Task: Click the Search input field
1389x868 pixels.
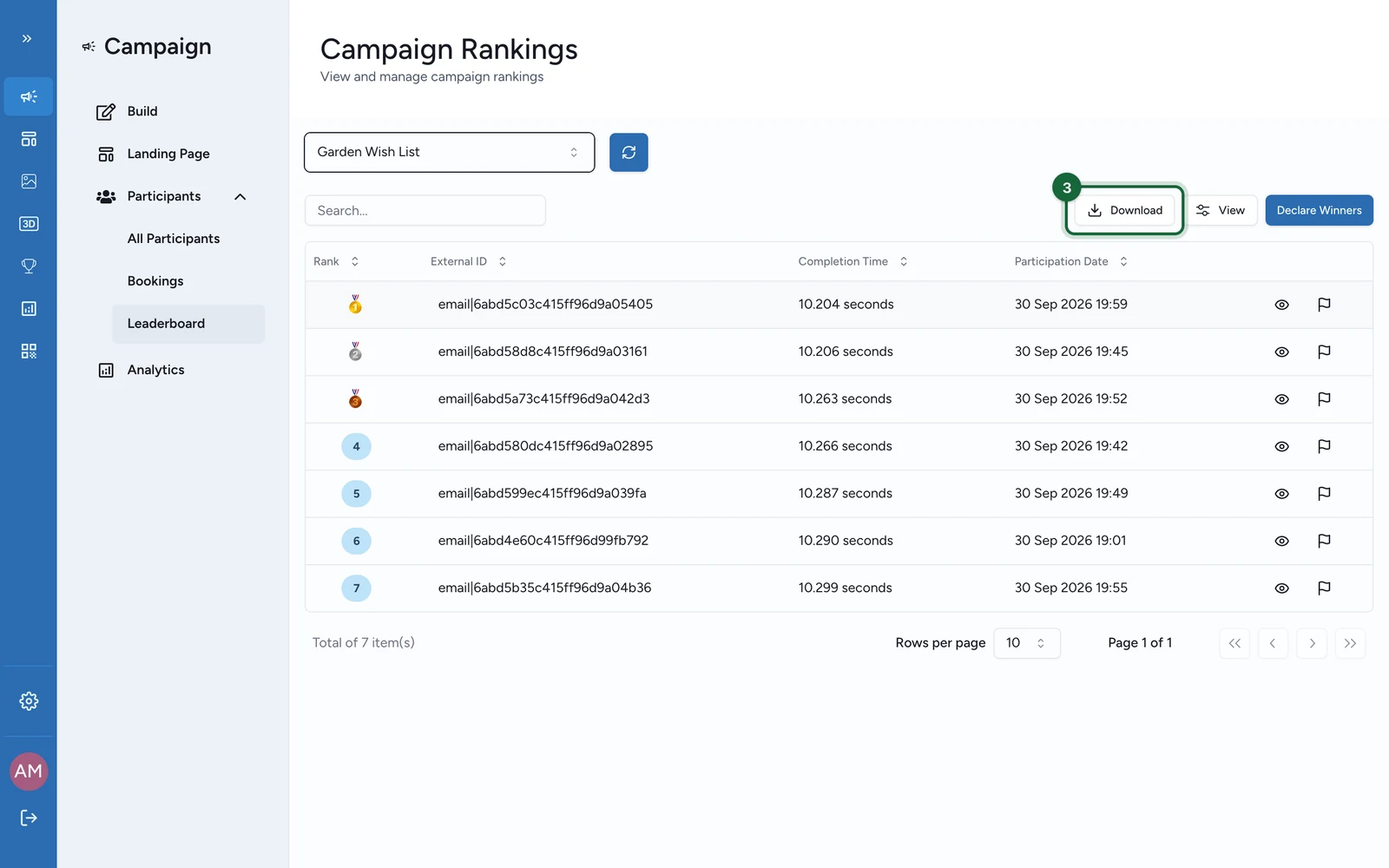Action: [425, 210]
